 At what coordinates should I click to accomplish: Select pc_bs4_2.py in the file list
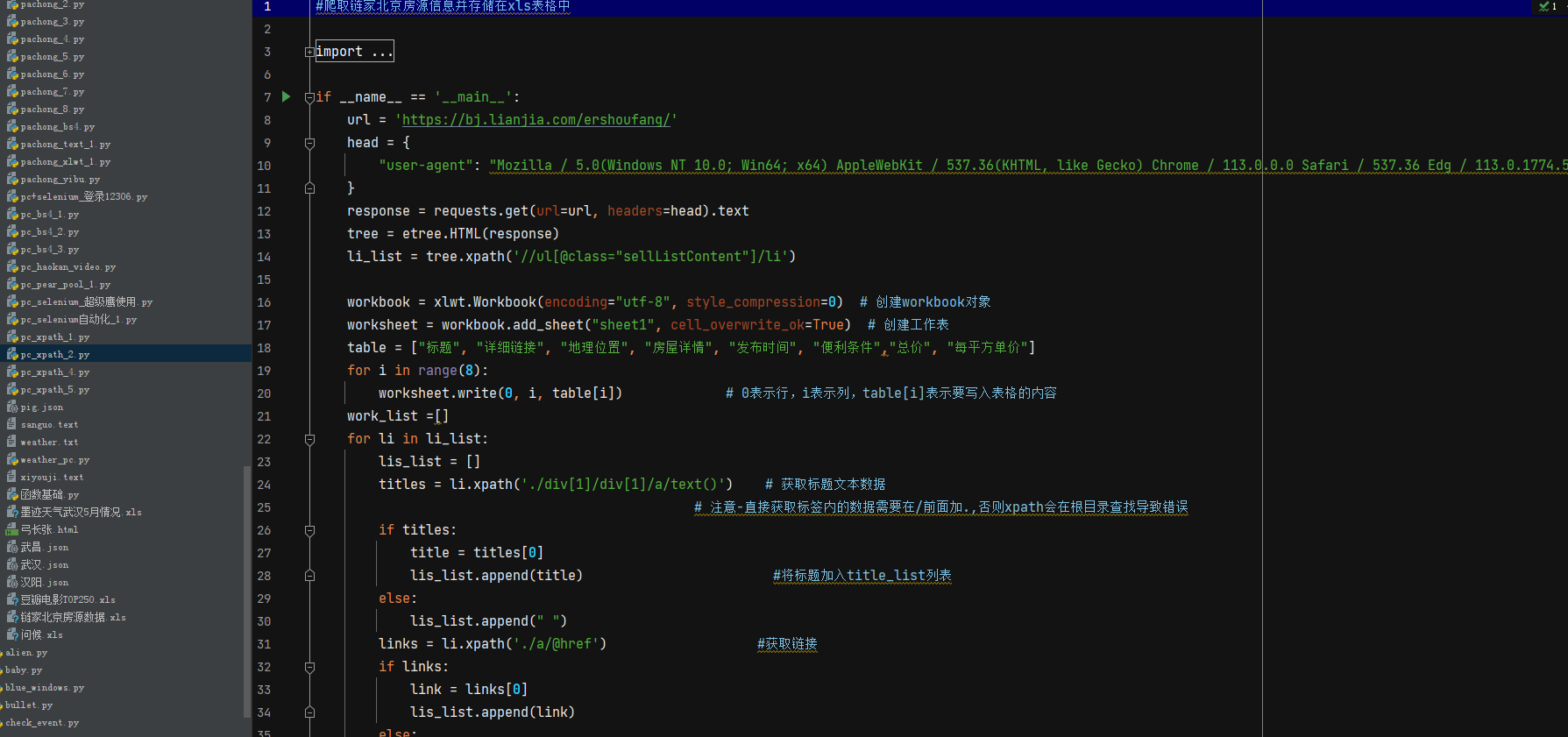(50, 231)
